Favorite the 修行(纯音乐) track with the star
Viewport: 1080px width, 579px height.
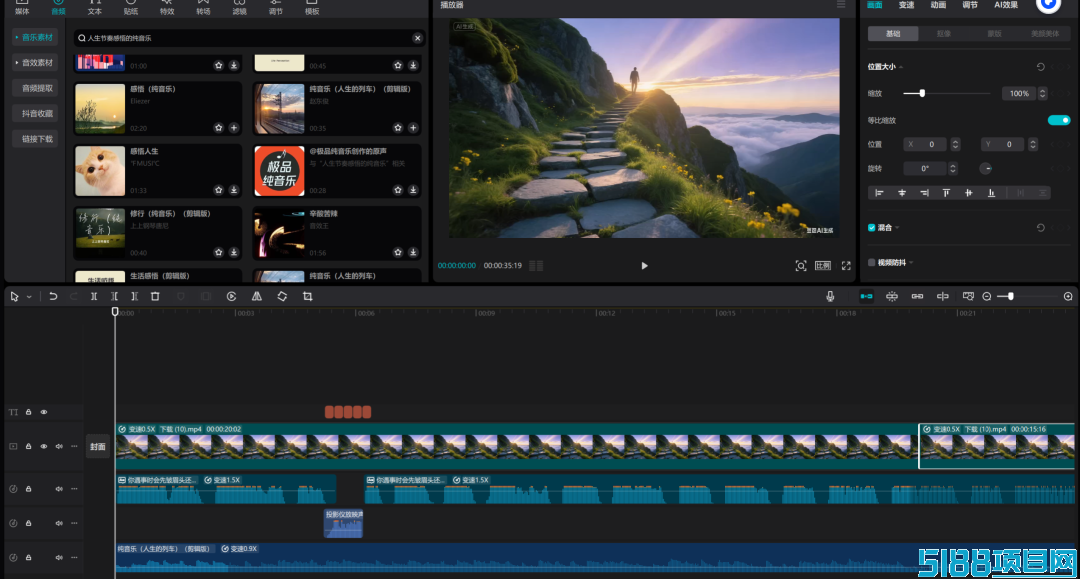click(218, 253)
